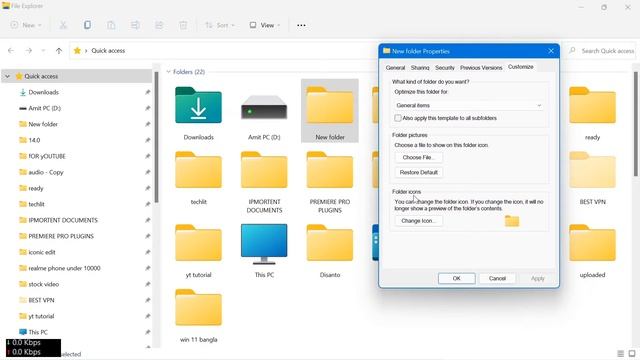640x360 pixels.
Task: Go forward with the right arrow
Action: coord(29,51)
